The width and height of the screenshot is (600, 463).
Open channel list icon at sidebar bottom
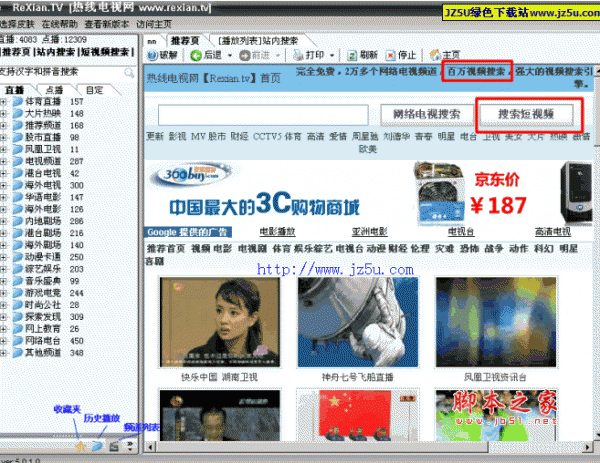(114, 446)
